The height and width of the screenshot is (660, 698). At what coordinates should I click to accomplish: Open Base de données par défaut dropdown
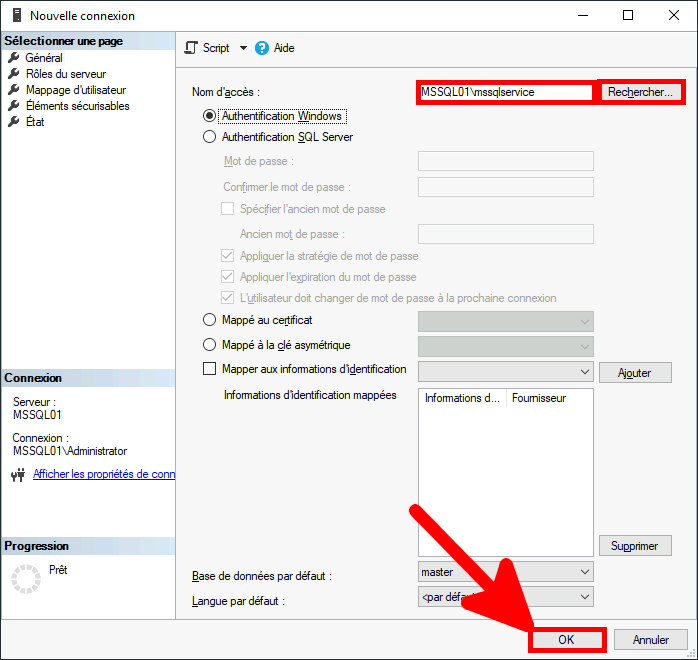(x=506, y=572)
